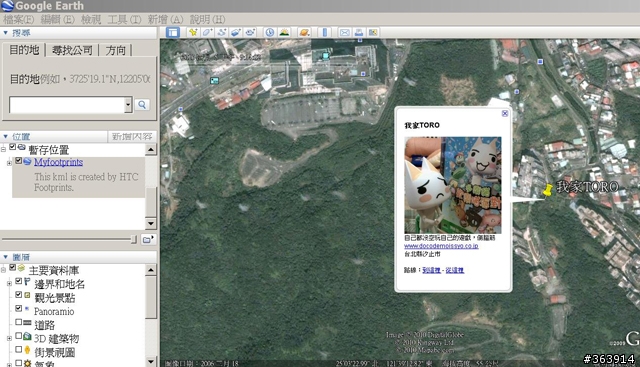
Task: Open the 檢視 menu
Action: (91, 19)
